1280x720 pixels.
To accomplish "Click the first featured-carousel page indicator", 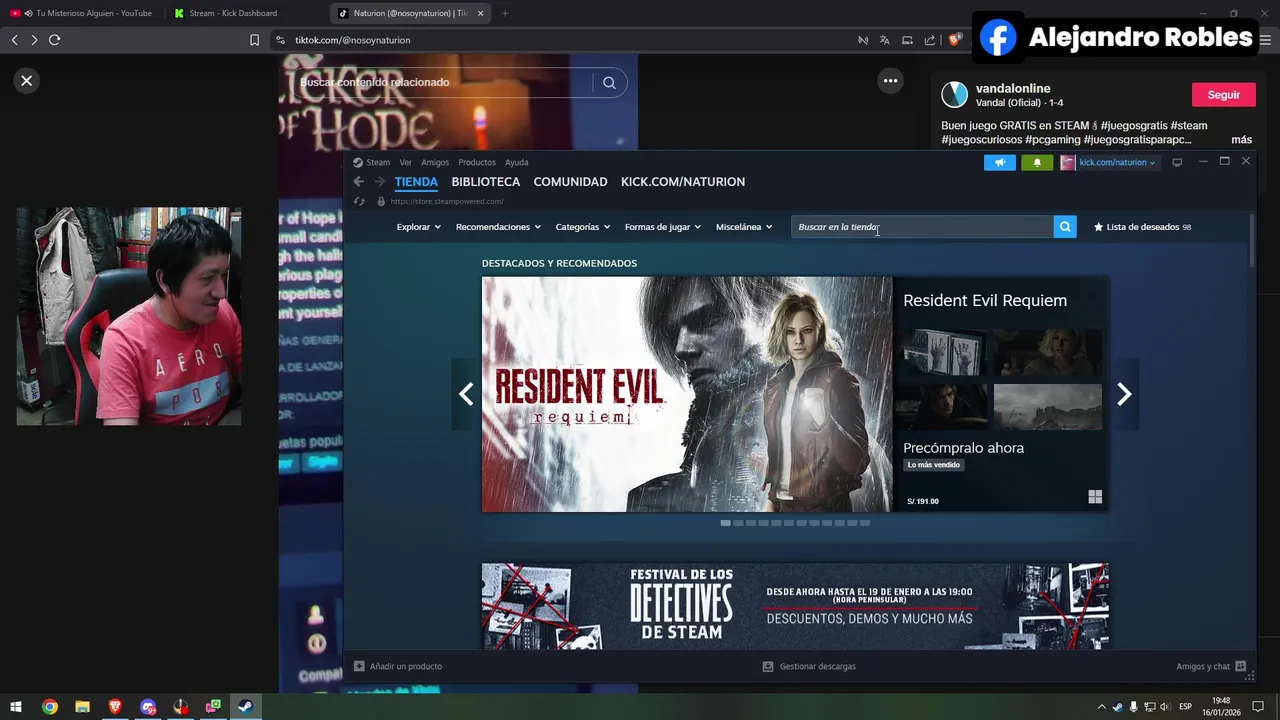I will coord(725,523).
